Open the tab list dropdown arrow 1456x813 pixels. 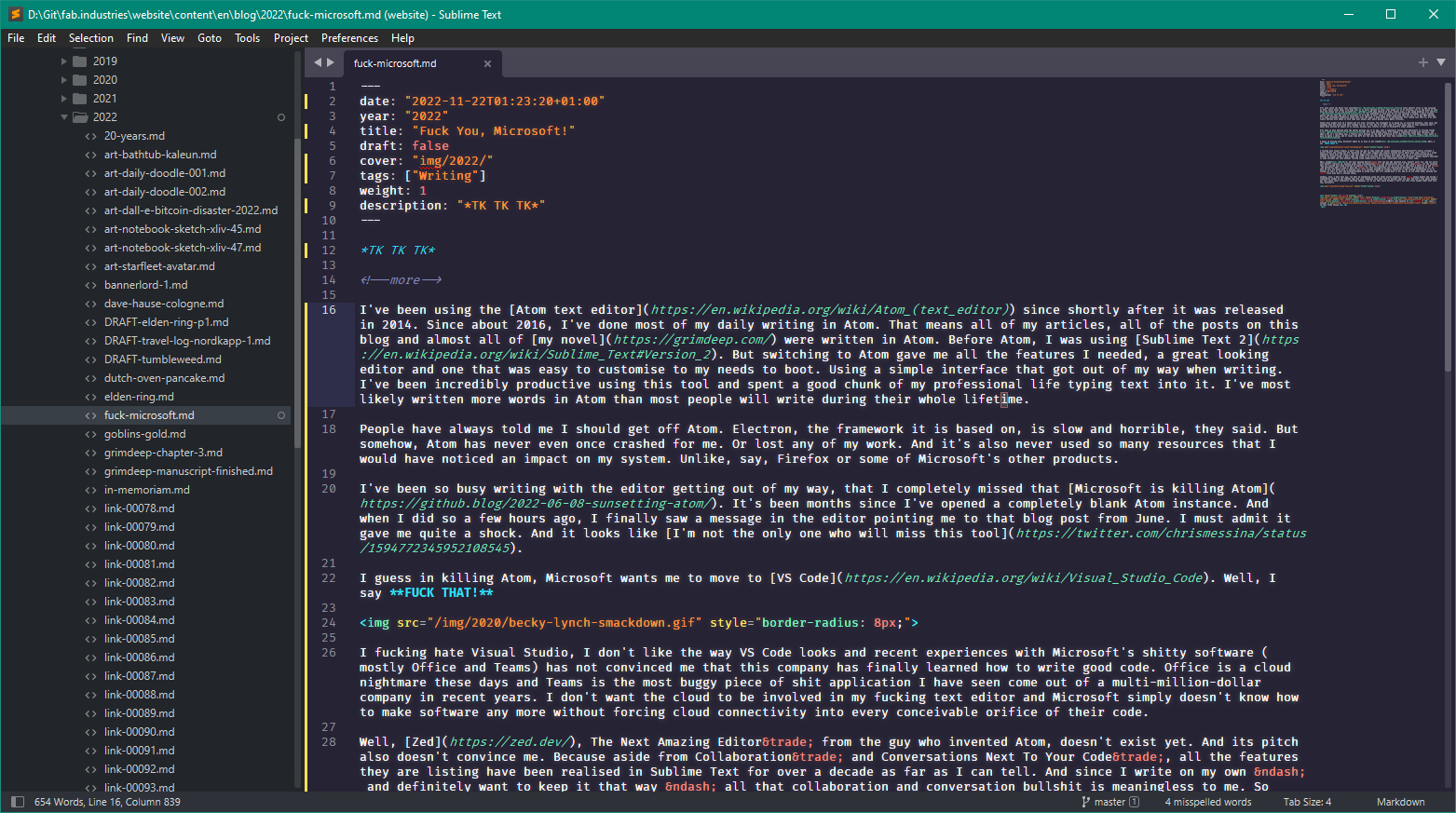point(1441,62)
